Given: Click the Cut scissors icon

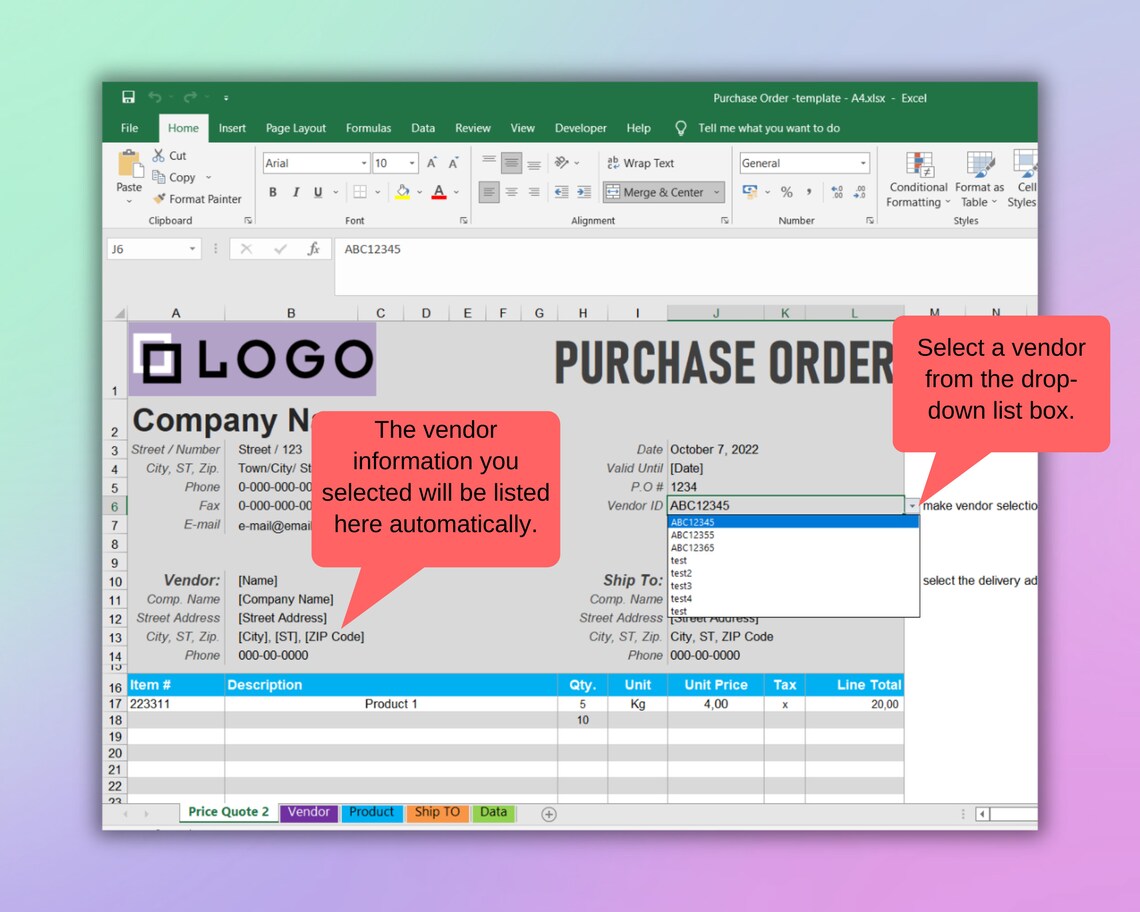Looking at the screenshot, I should tap(160, 155).
